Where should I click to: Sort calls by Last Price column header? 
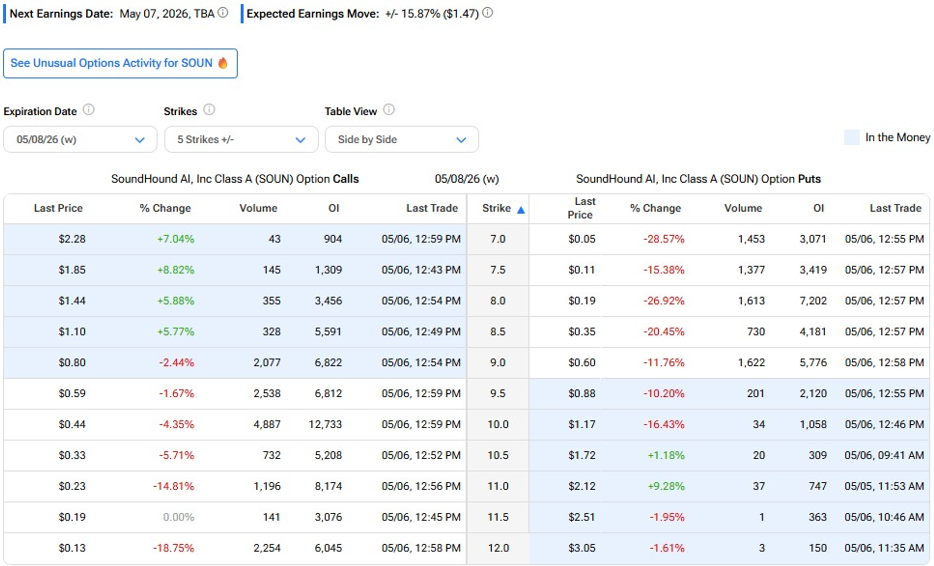58,208
